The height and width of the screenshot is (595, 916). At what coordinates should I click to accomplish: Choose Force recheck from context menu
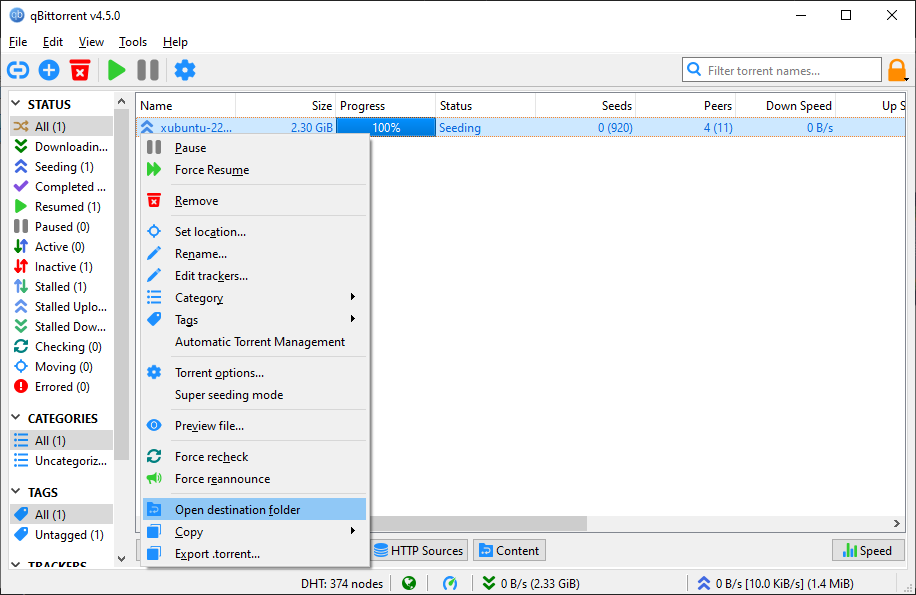[255, 457]
